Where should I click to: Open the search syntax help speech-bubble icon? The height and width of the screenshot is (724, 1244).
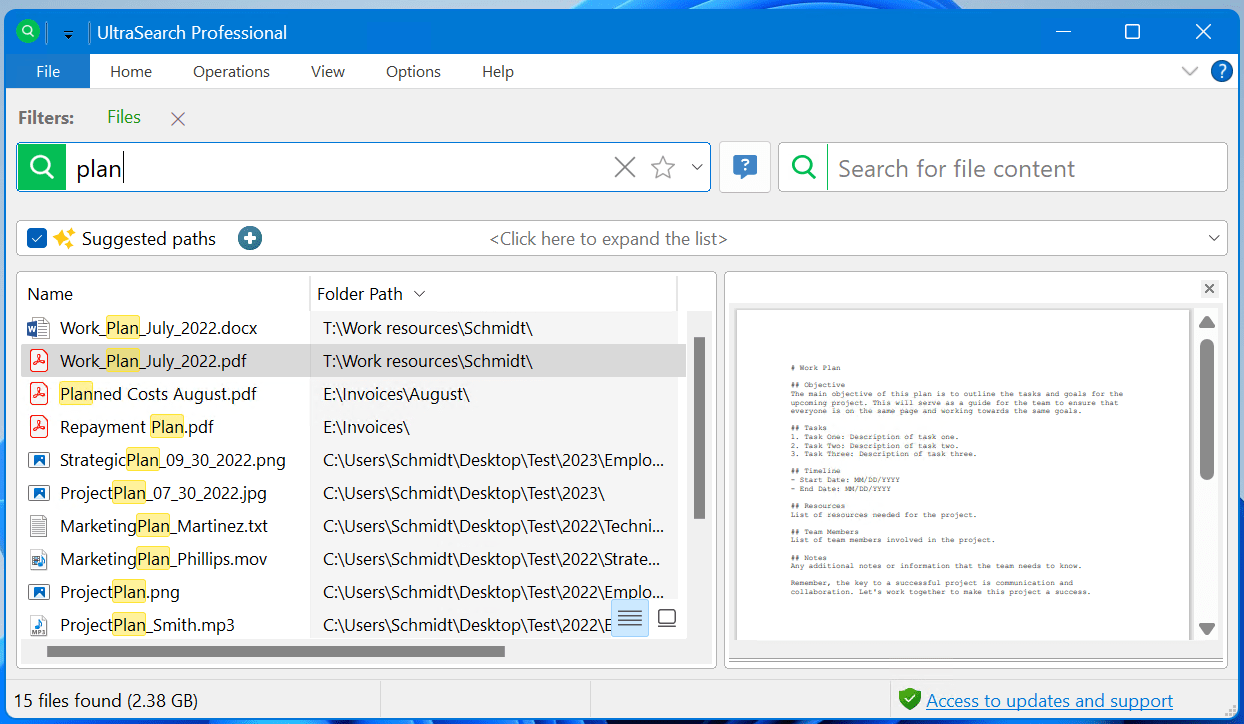pyautogui.click(x=745, y=167)
